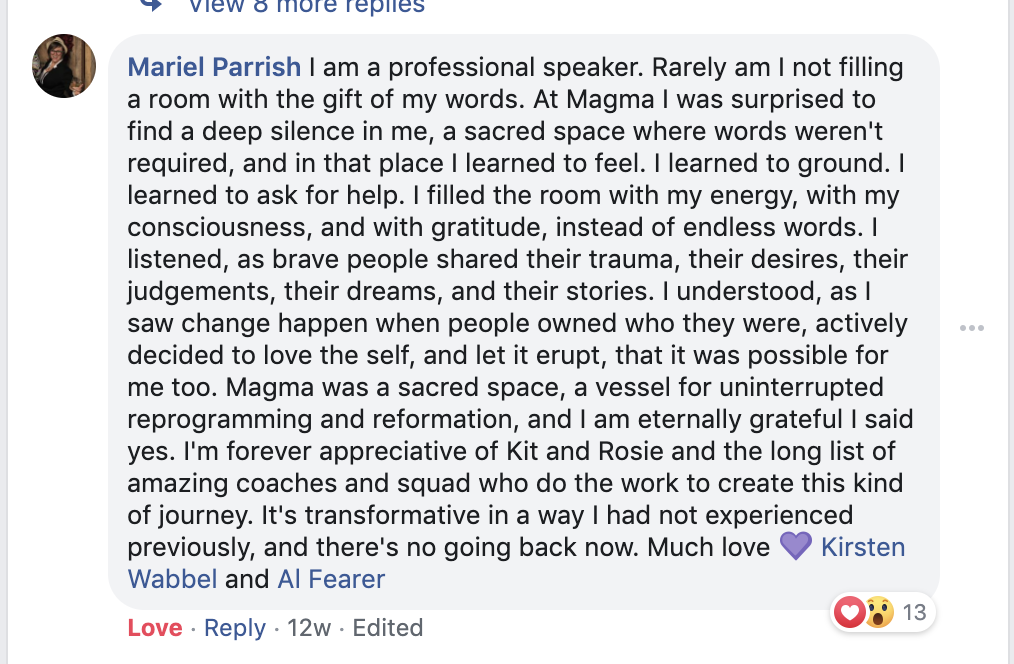The width and height of the screenshot is (1014, 664).
Task: Click the words "amazing coaches and squad"
Action: (292, 483)
